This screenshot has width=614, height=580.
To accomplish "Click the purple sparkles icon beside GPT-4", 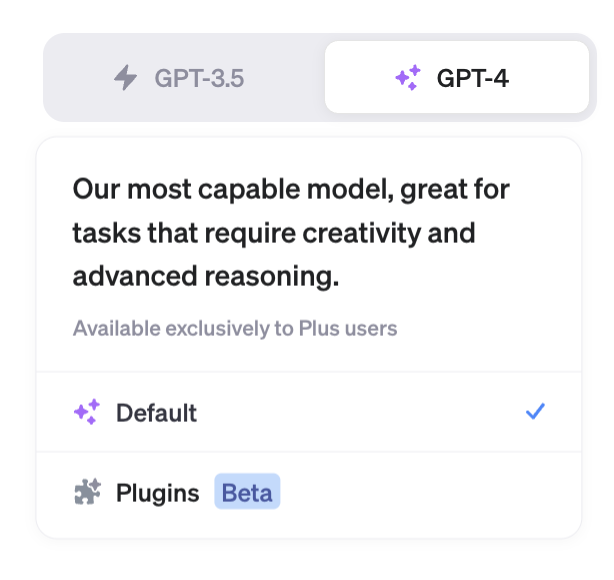I will coord(408,78).
